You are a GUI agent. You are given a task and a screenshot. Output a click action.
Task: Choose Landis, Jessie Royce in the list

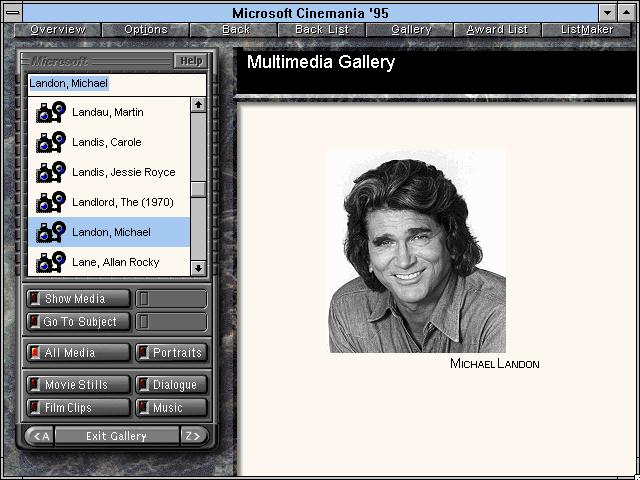[109, 172]
